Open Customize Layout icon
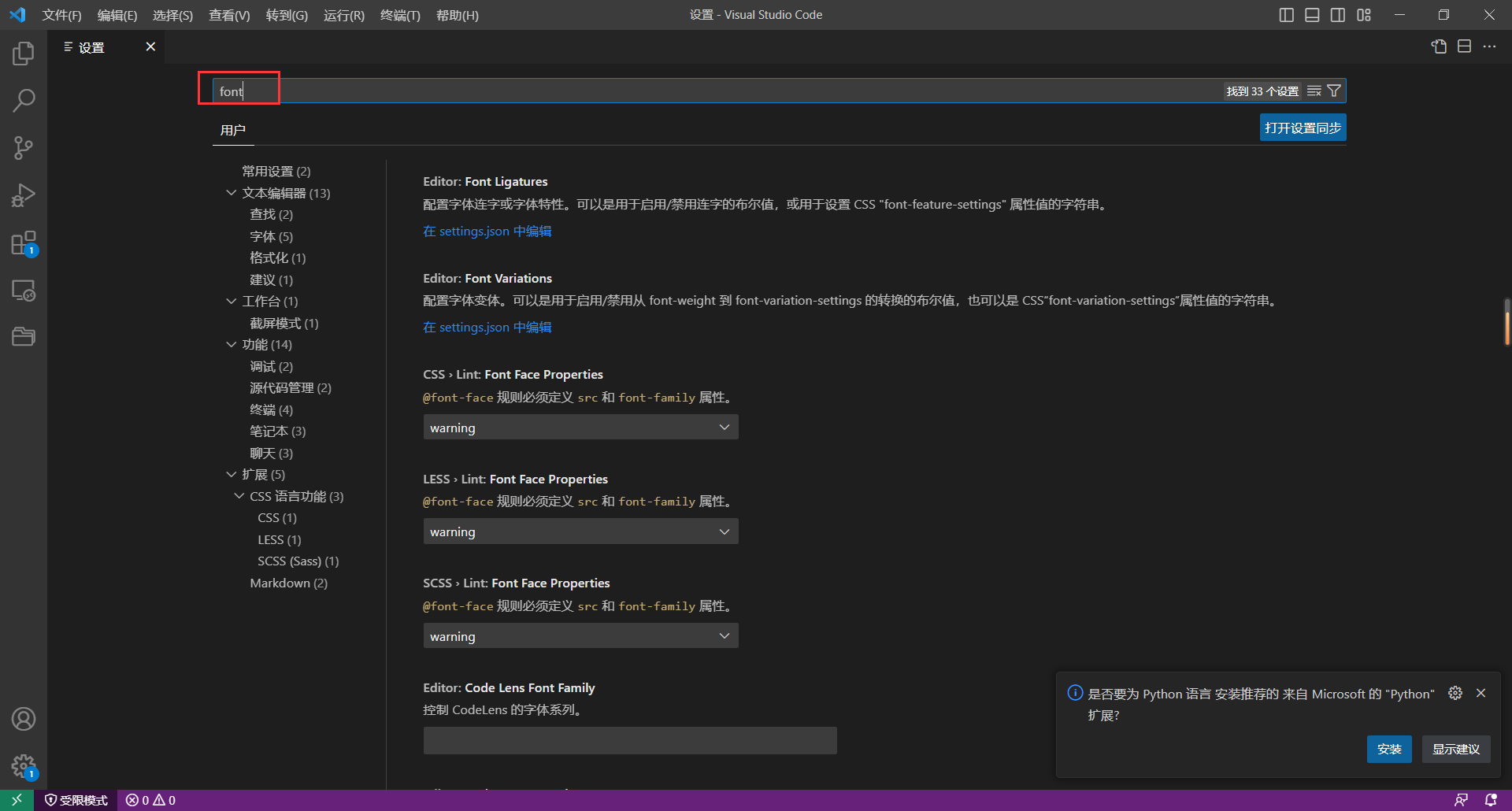 tap(1364, 15)
